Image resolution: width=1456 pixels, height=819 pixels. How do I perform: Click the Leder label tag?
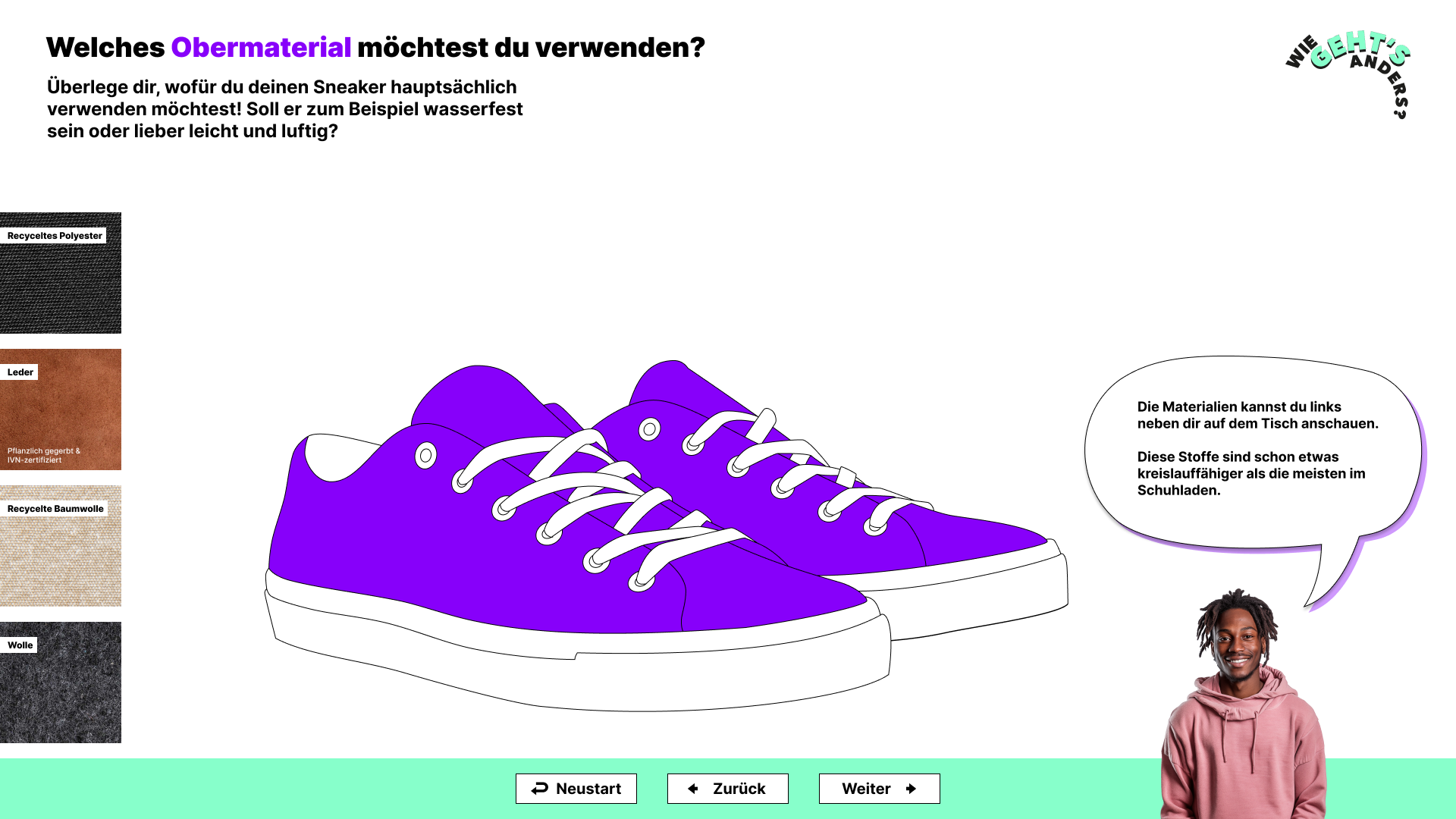[x=20, y=372]
